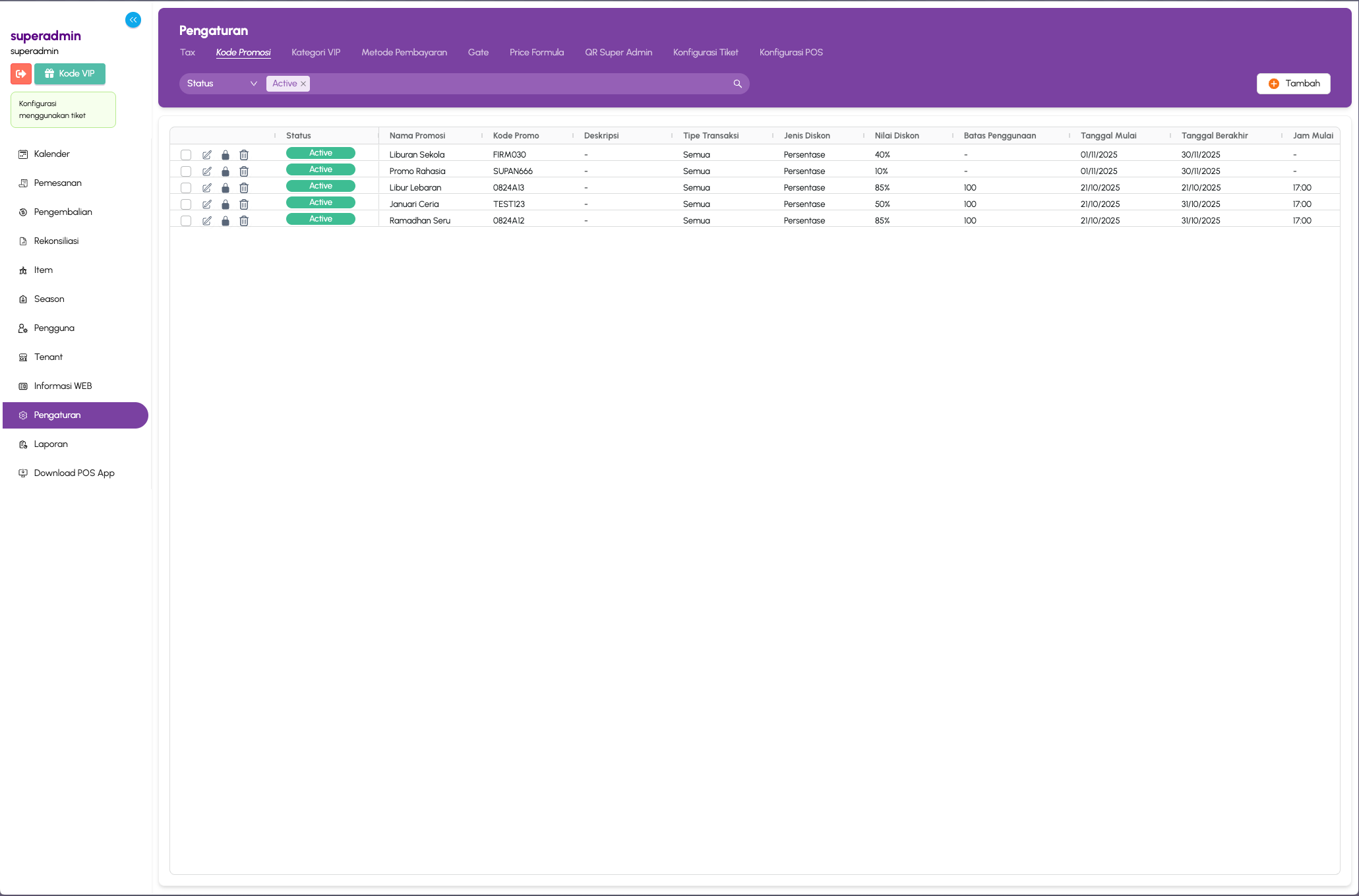Image resolution: width=1359 pixels, height=896 pixels.
Task: Click the search magnifier icon
Action: 737,84
